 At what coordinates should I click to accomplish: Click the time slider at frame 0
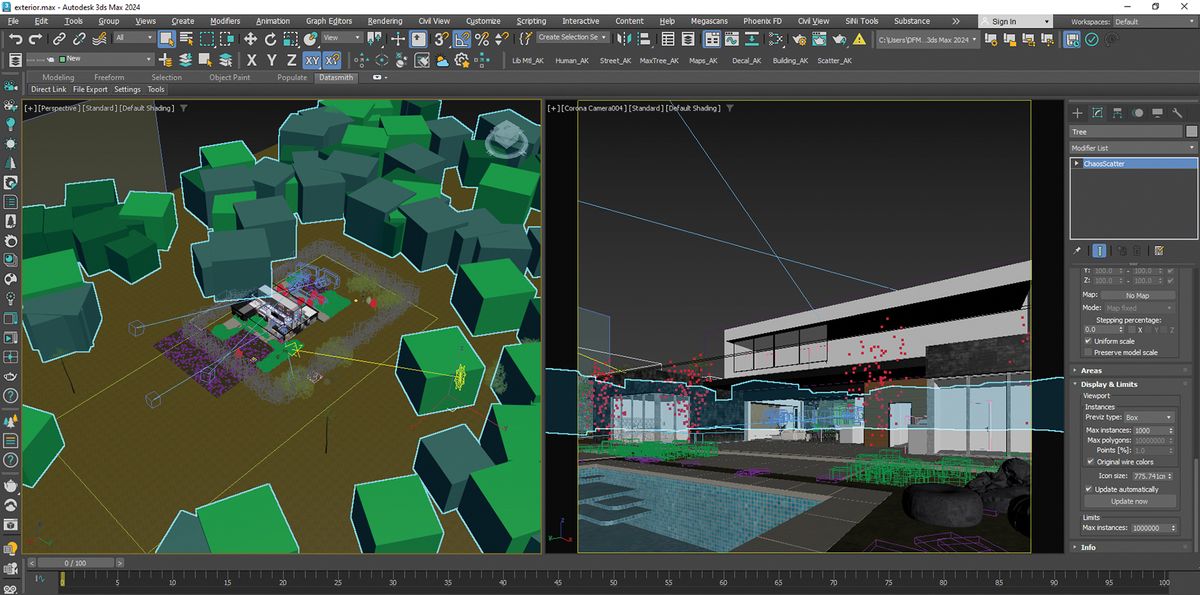[x=75, y=562]
